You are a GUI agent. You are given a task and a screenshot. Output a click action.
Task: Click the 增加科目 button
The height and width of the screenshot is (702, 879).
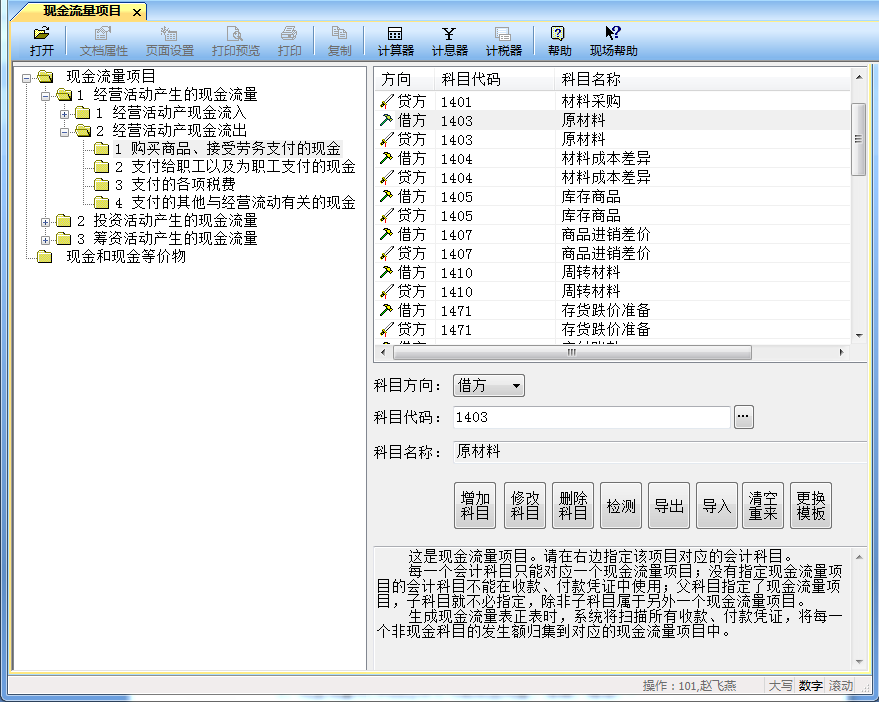[x=475, y=506]
